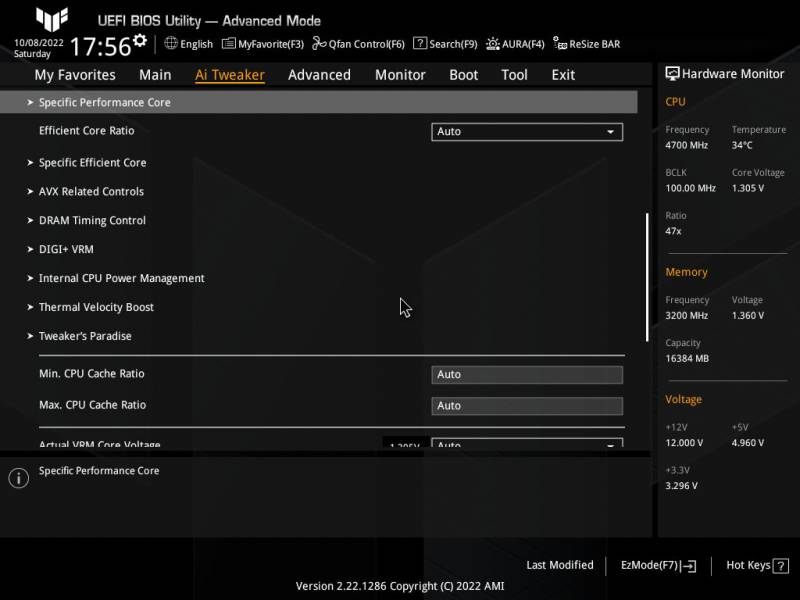Open the Monitor tab

400,75
